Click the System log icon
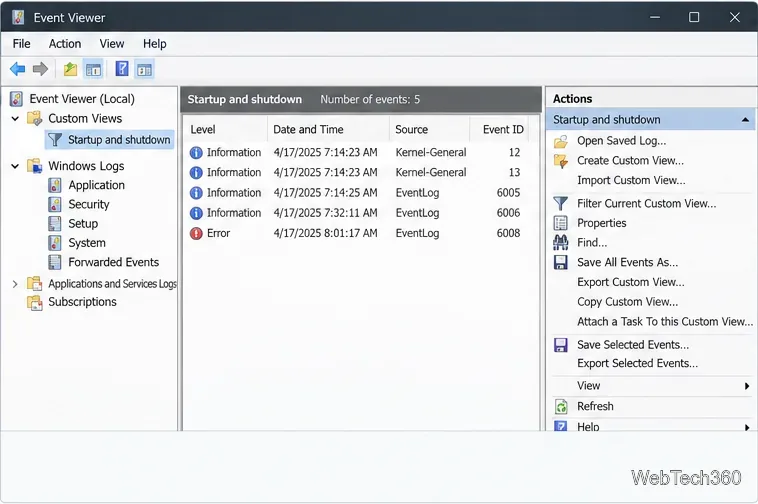 55,243
